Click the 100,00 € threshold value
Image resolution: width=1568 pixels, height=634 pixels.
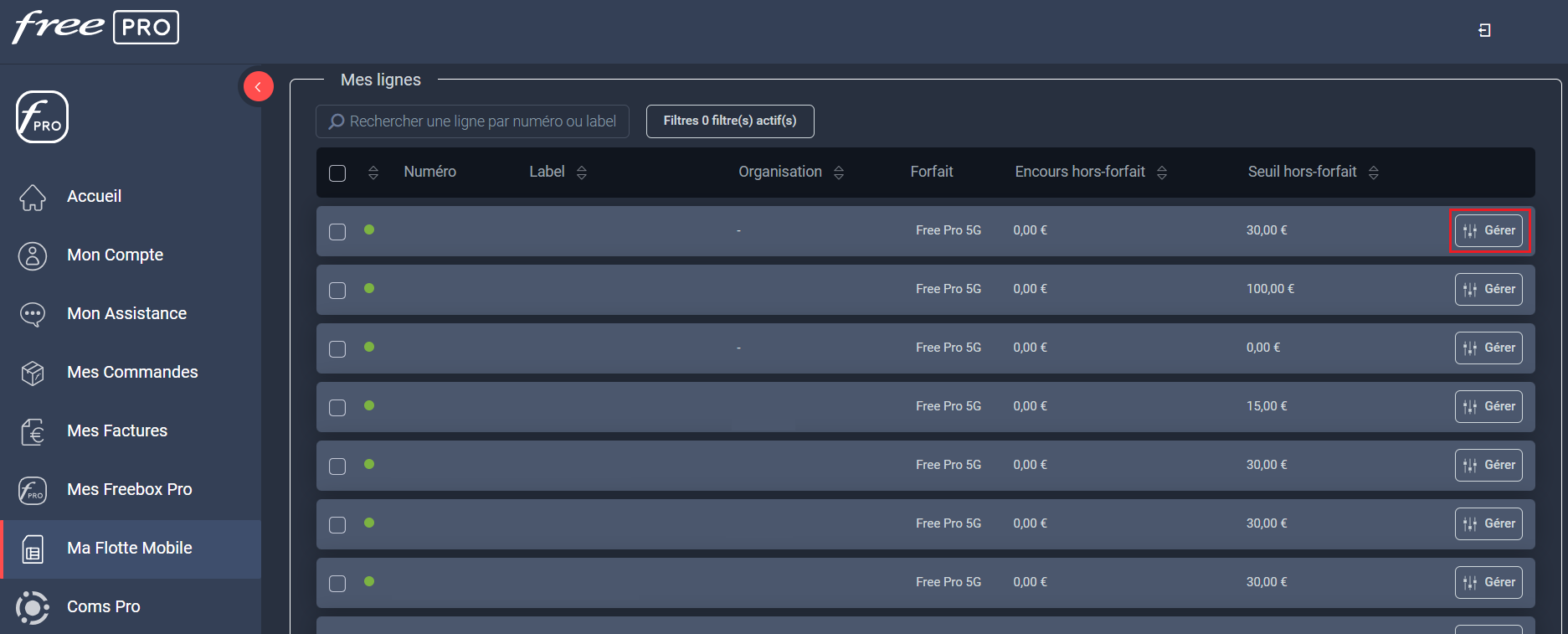(1270, 289)
